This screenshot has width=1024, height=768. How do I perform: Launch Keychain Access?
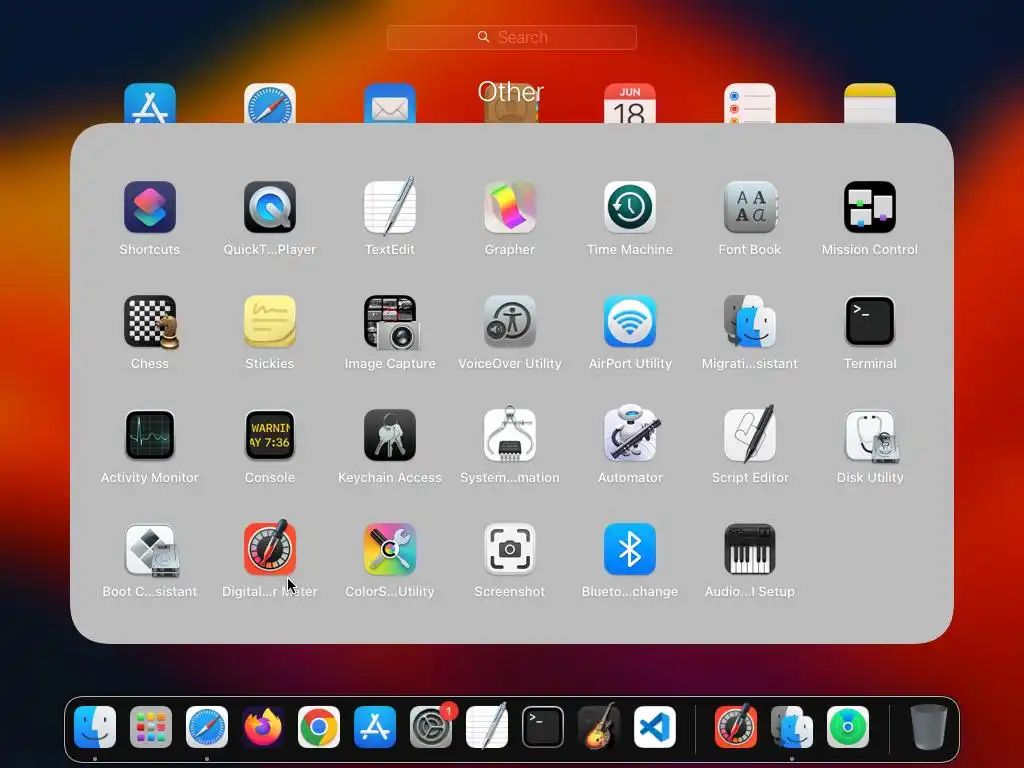coord(390,436)
